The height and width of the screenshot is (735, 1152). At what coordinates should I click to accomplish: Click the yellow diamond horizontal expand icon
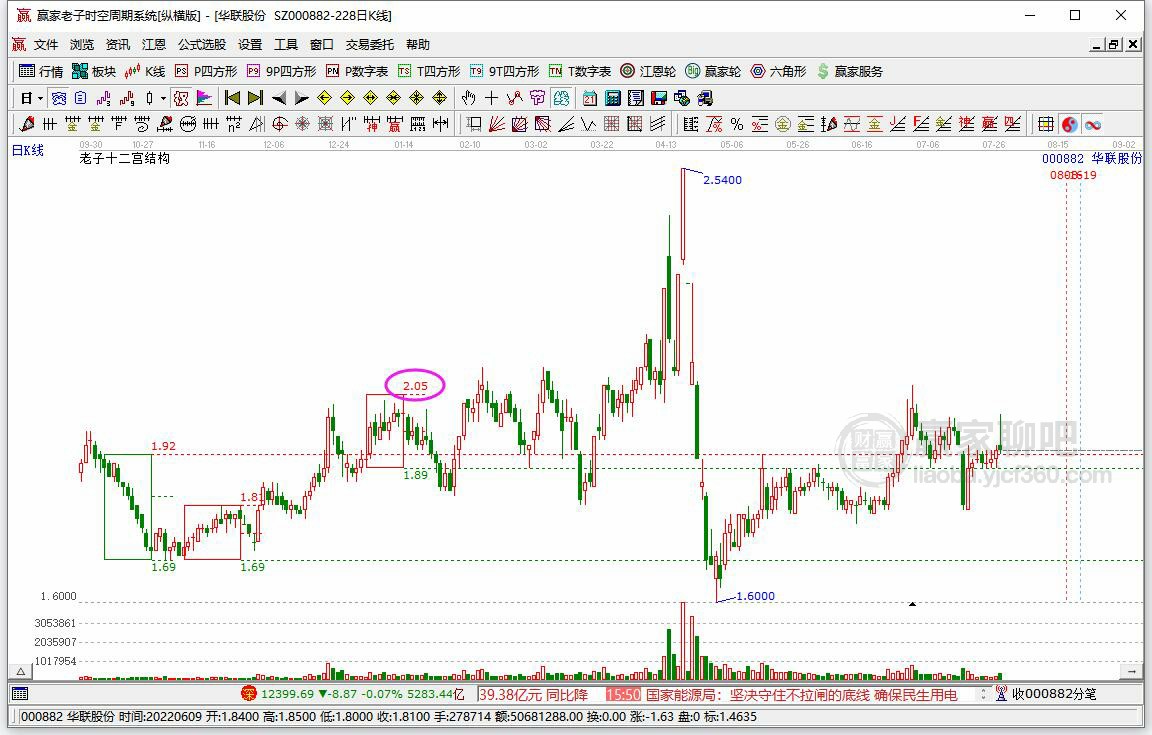370,98
